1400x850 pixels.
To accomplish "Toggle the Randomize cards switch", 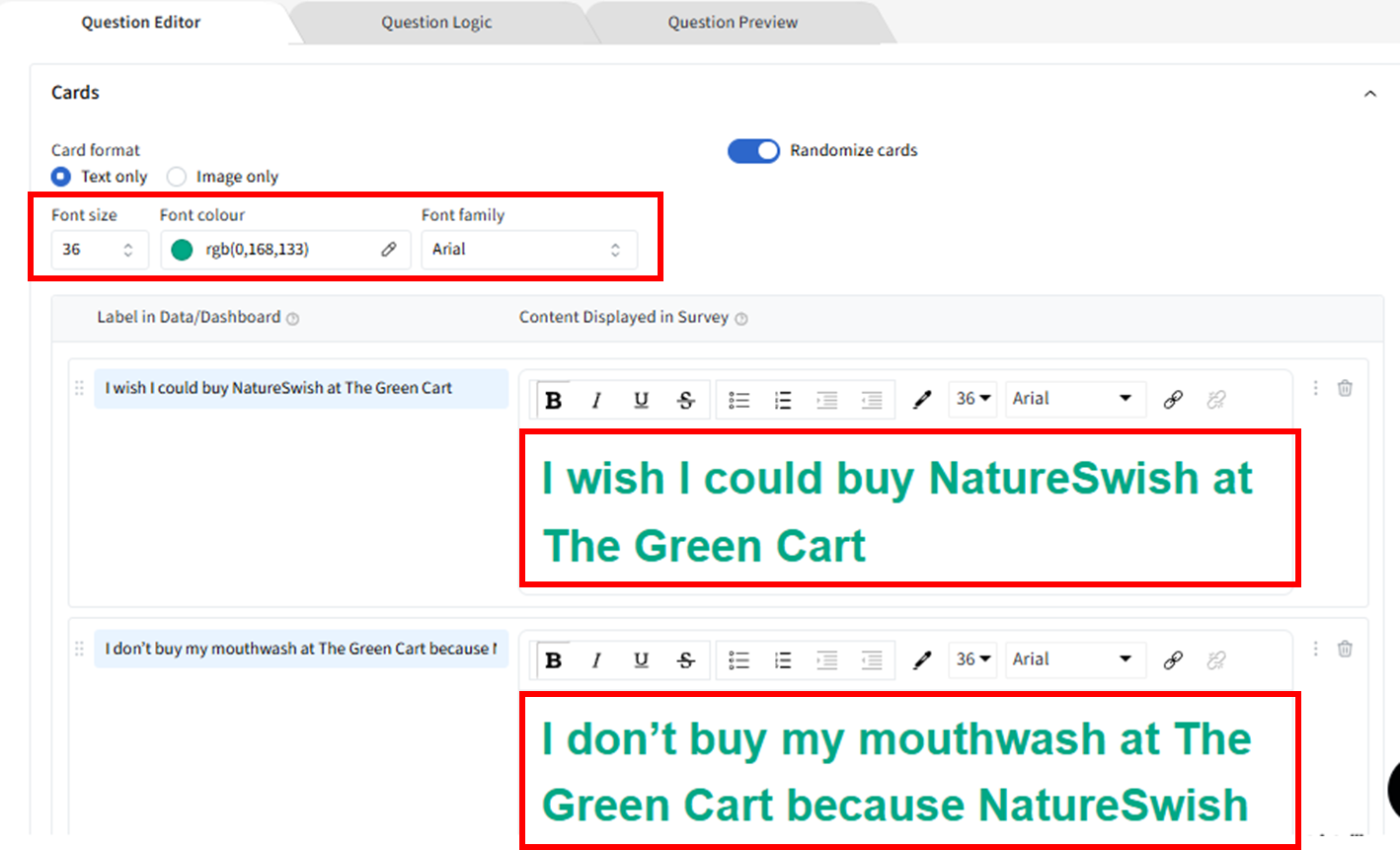I will click(x=753, y=150).
